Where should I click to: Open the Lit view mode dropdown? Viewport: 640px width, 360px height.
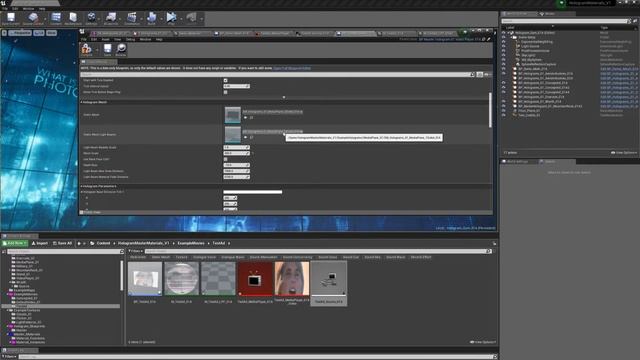coord(38,33)
